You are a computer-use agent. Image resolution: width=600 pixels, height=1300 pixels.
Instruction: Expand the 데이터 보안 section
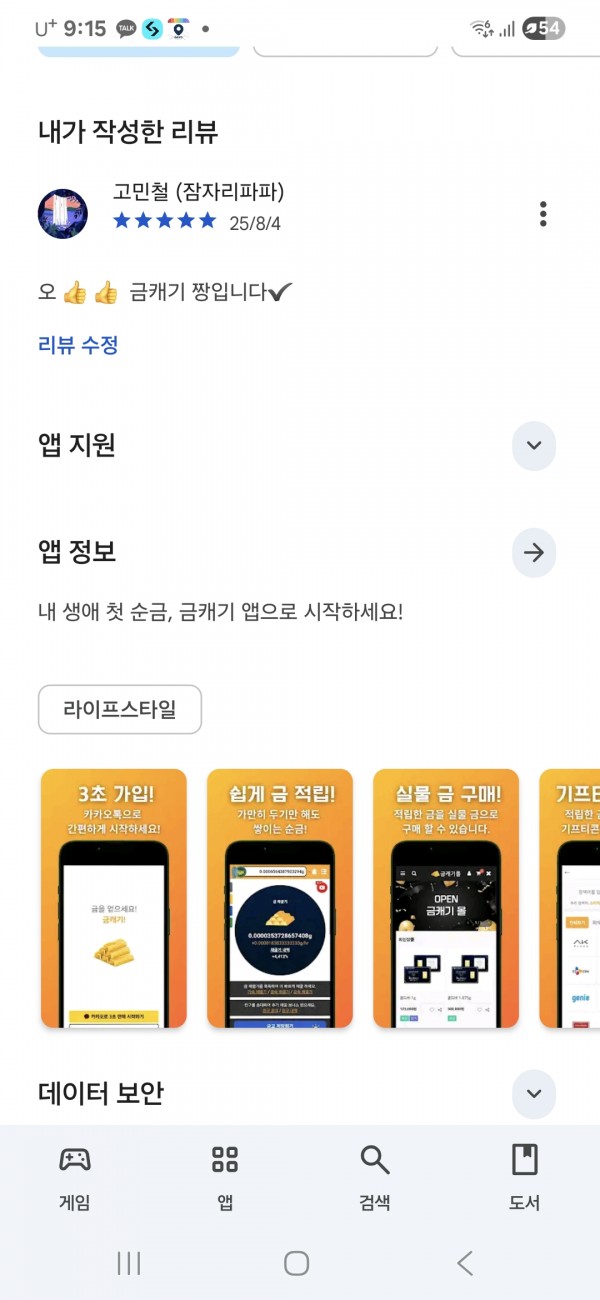click(x=534, y=1093)
